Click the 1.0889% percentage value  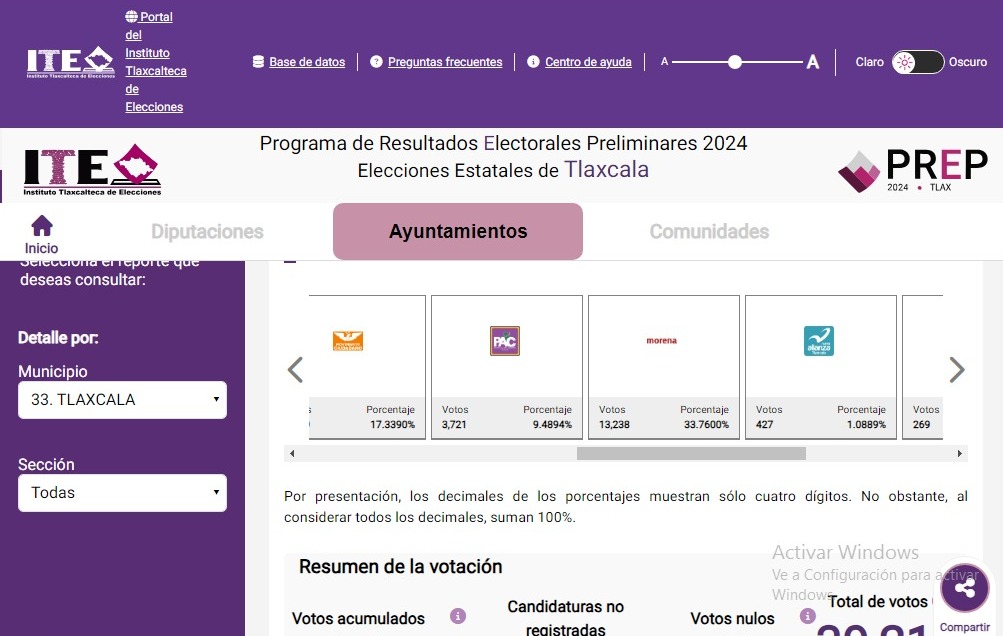[866, 424]
